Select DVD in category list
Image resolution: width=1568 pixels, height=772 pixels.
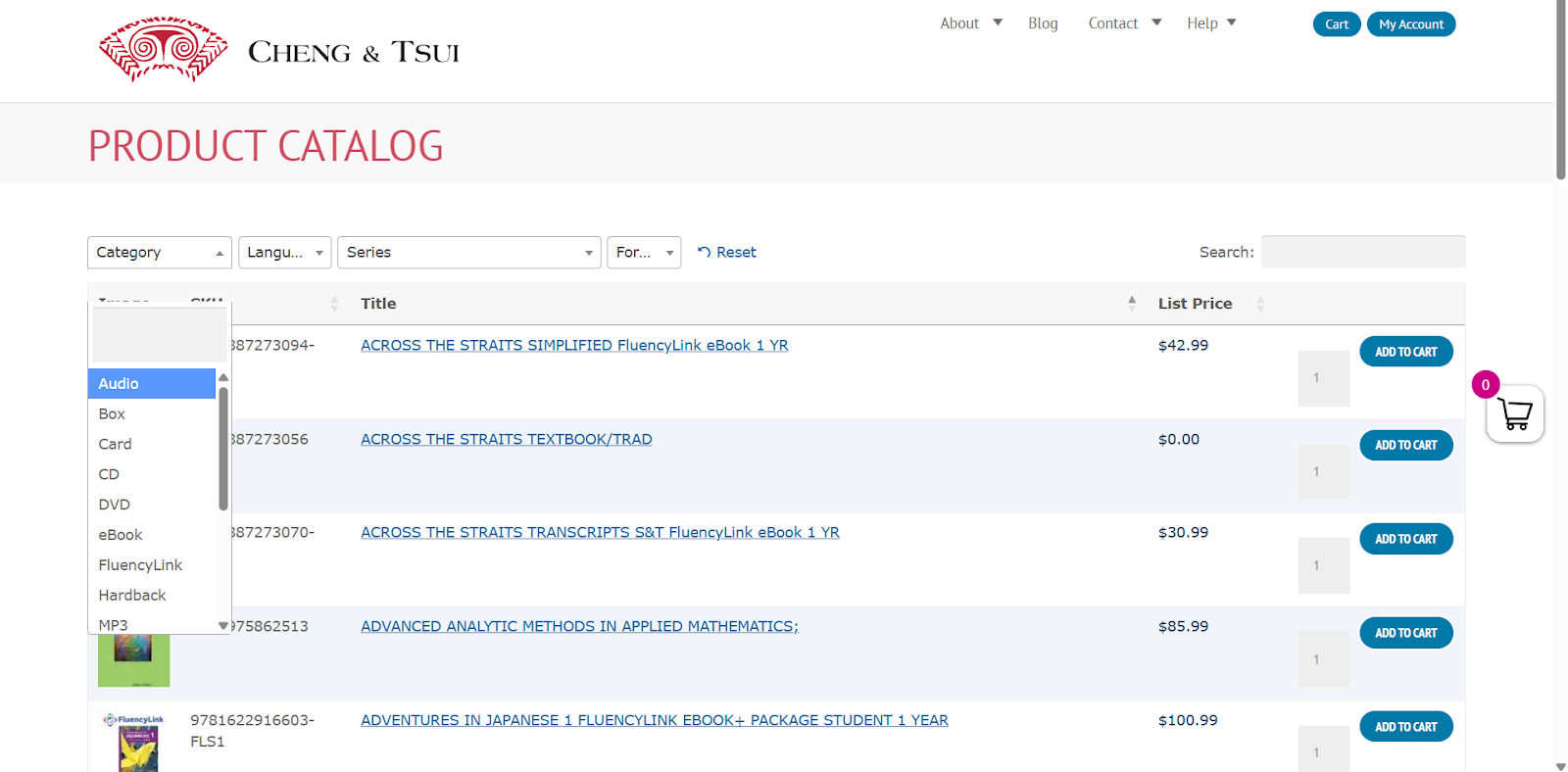tap(152, 505)
